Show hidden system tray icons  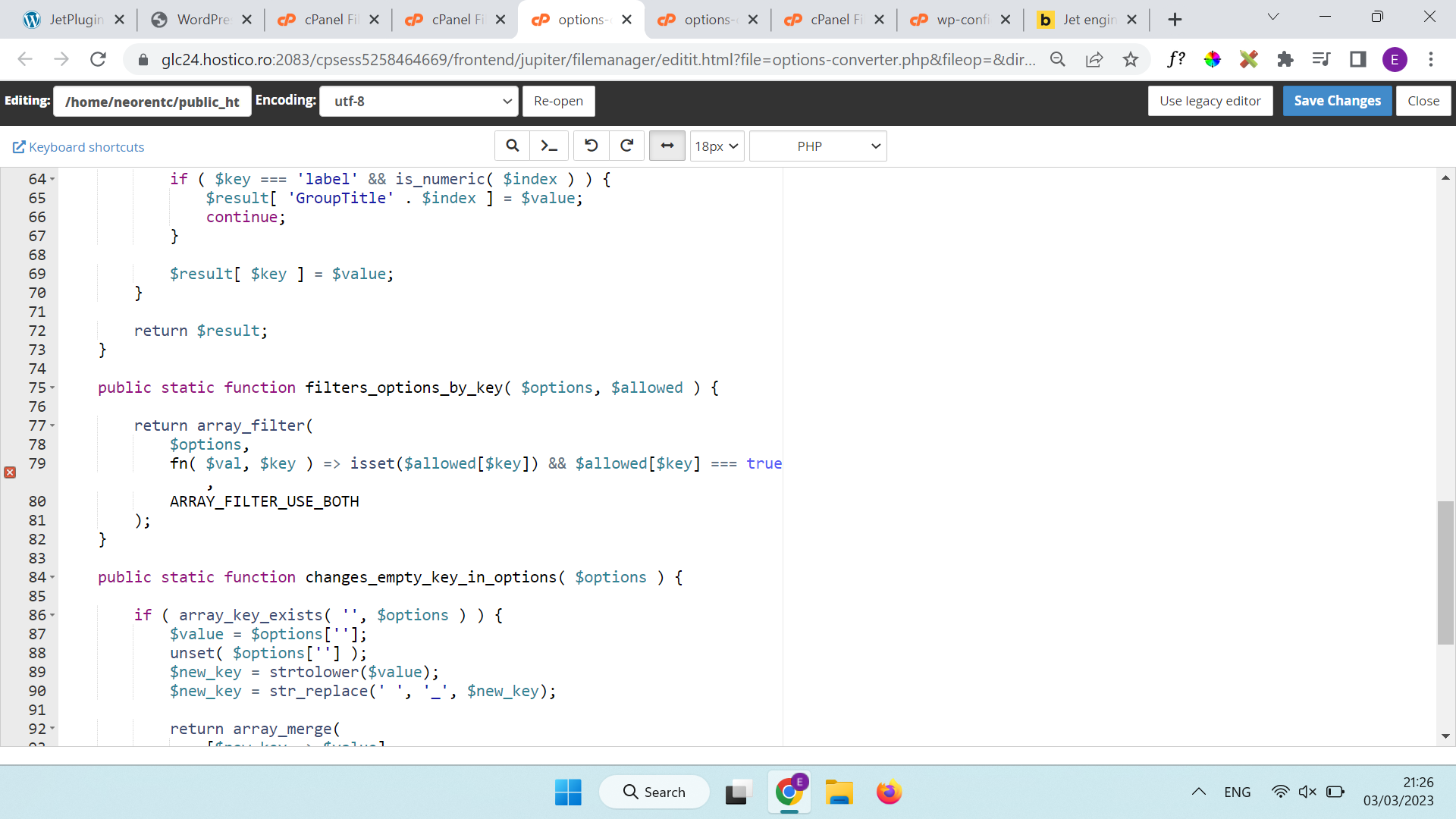[x=1199, y=792]
